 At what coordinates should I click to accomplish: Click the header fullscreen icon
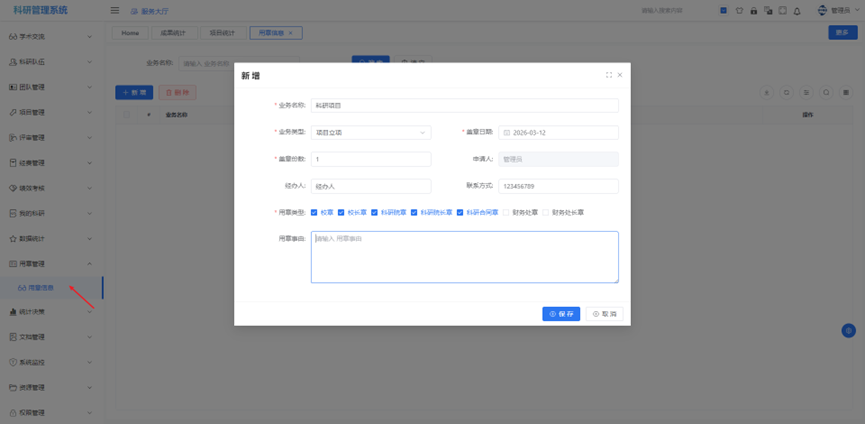point(782,11)
